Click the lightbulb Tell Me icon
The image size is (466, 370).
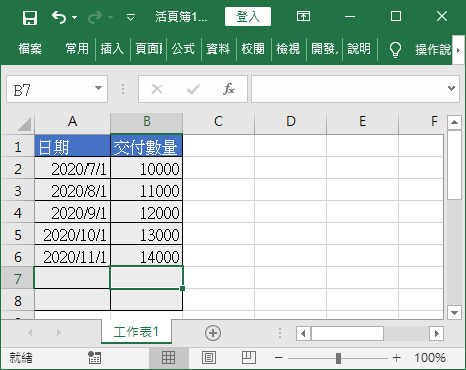(x=395, y=50)
